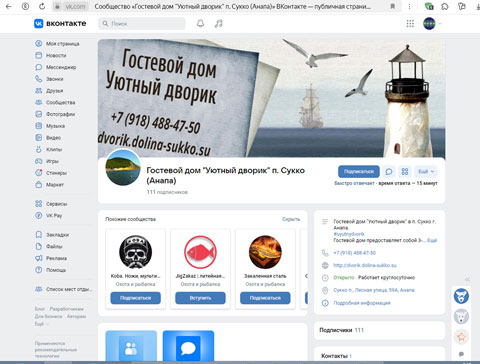
Task: Open Друзья in sidebar
Action: pos(49,91)
